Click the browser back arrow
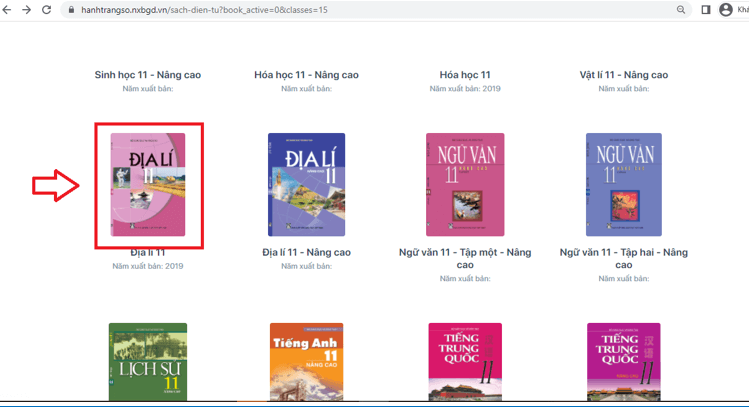The image size is (752, 407). coord(7,10)
